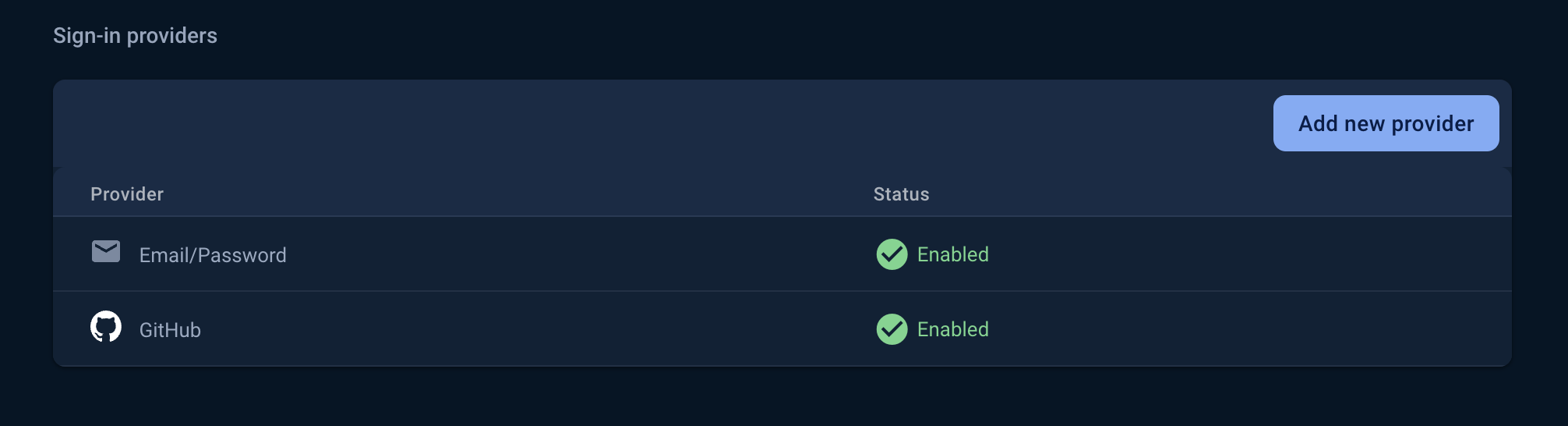1568x426 pixels.
Task: Click empty space right of Email/Password's Enabled status
Action: pos(1247,254)
